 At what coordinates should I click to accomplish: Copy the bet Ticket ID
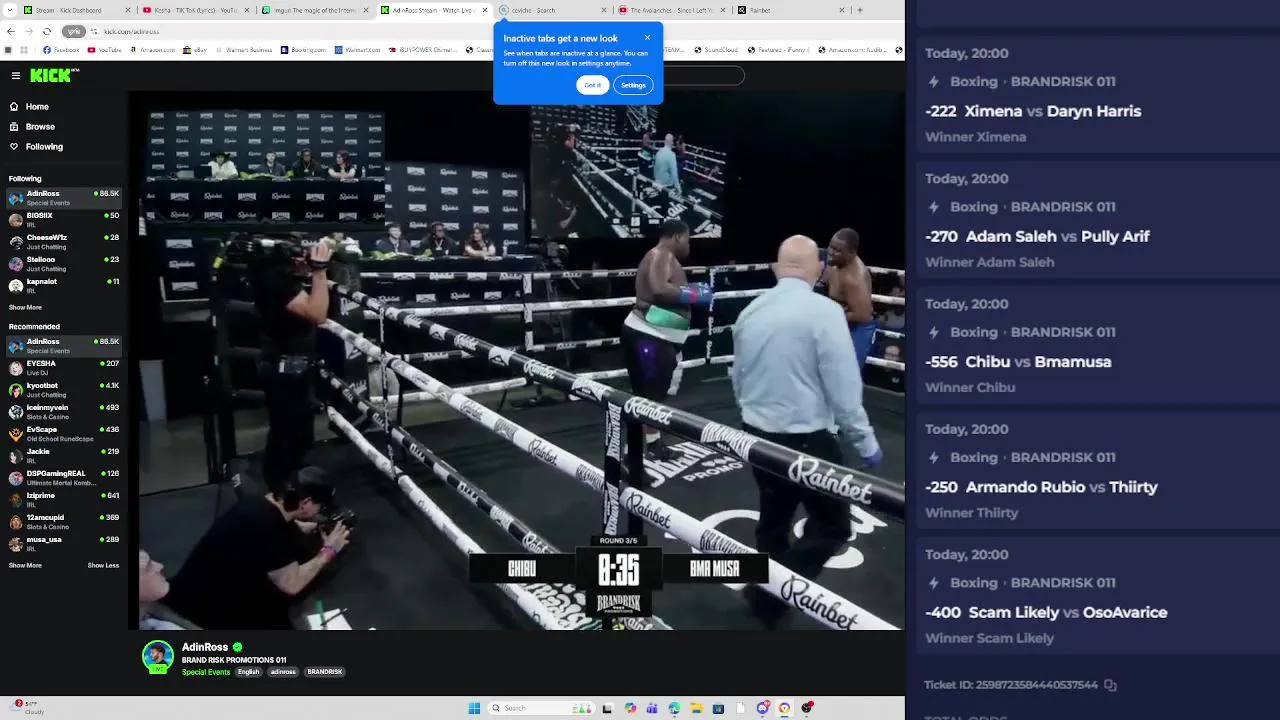point(1110,685)
